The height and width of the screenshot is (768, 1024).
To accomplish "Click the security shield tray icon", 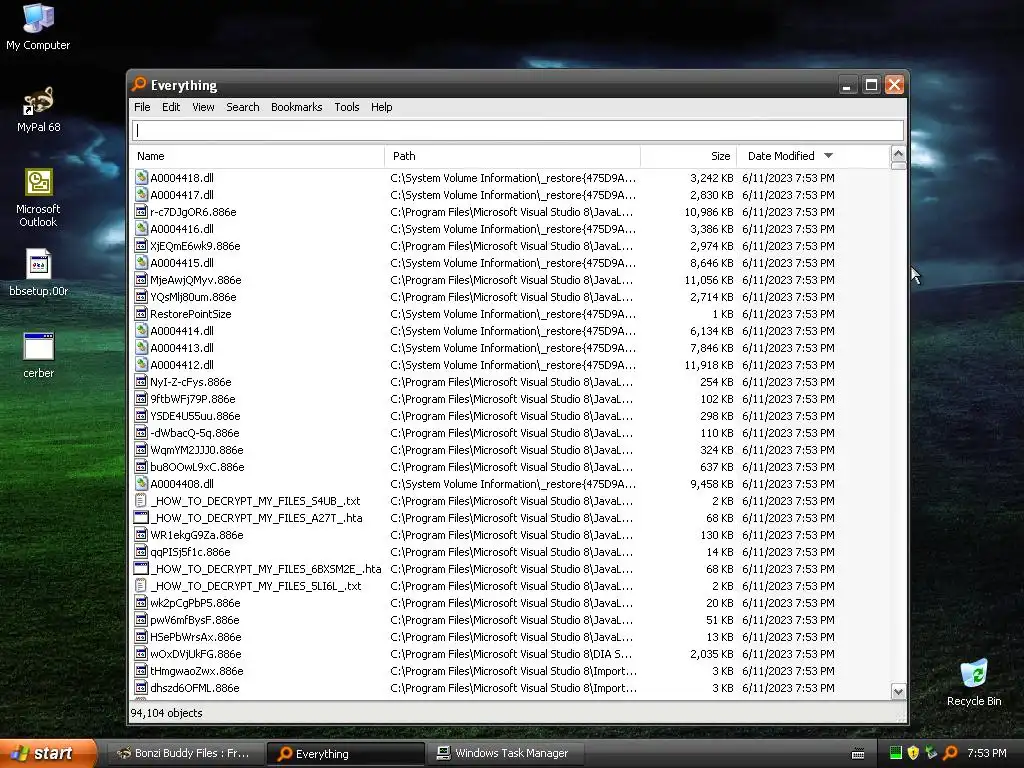I will 913,753.
